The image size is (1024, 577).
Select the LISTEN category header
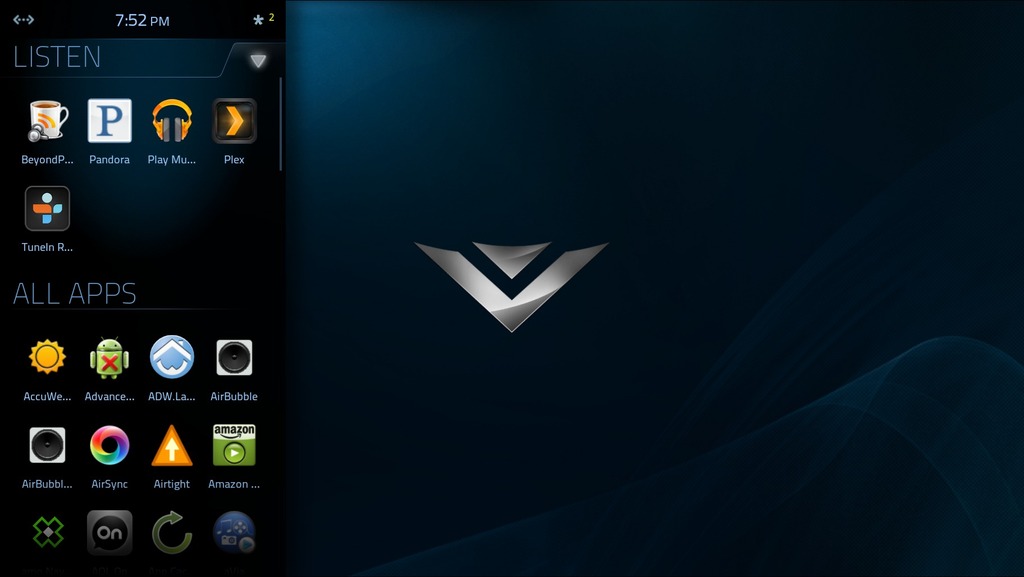[x=57, y=57]
